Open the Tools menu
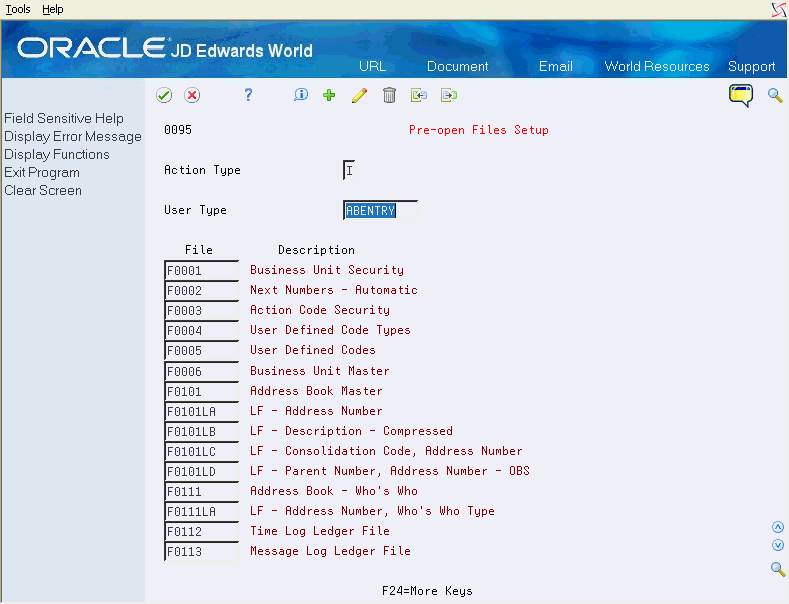The image size is (789, 604). click(18, 9)
